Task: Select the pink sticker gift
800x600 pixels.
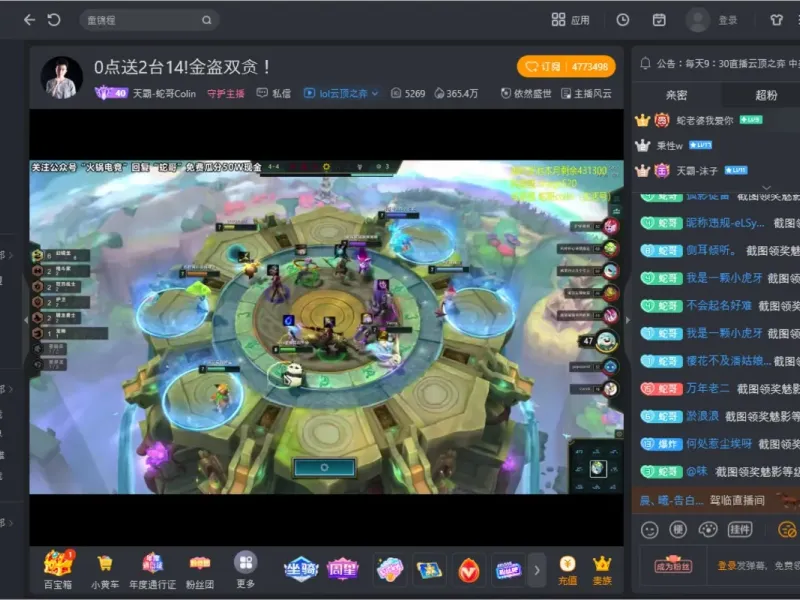Action: pyautogui.click(x=390, y=570)
